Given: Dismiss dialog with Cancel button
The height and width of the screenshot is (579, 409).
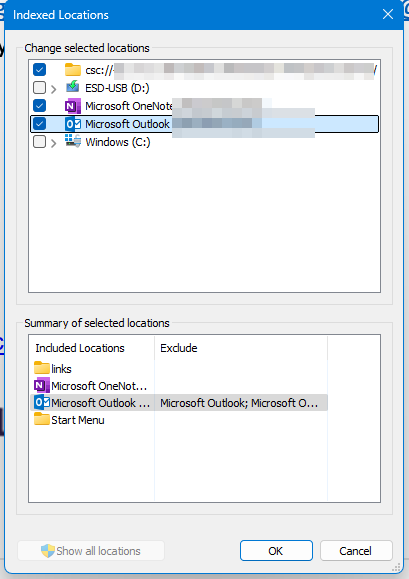Looking at the screenshot, I should (x=356, y=551).
